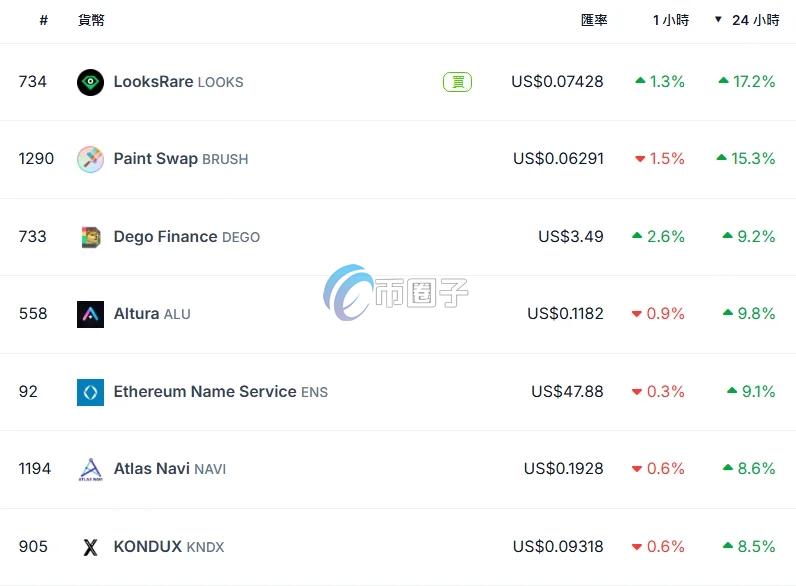Viewport: 796px width, 586px height.
Task: Sort by the 貨幣 coin column header
Action: pyautogui.click(x=91, y=20)
